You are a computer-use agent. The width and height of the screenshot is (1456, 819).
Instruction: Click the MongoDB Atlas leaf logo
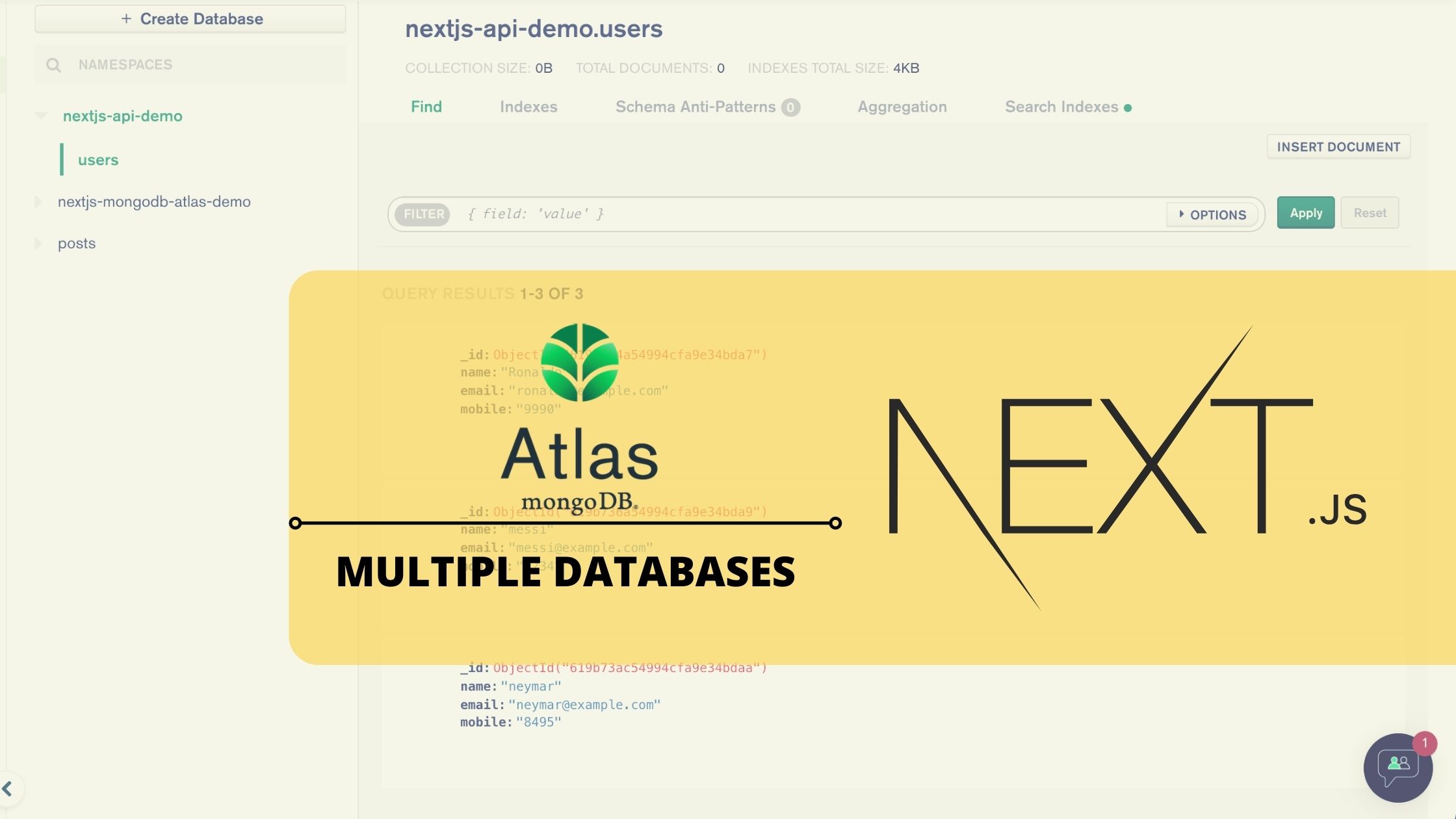[x=579, y=363]
